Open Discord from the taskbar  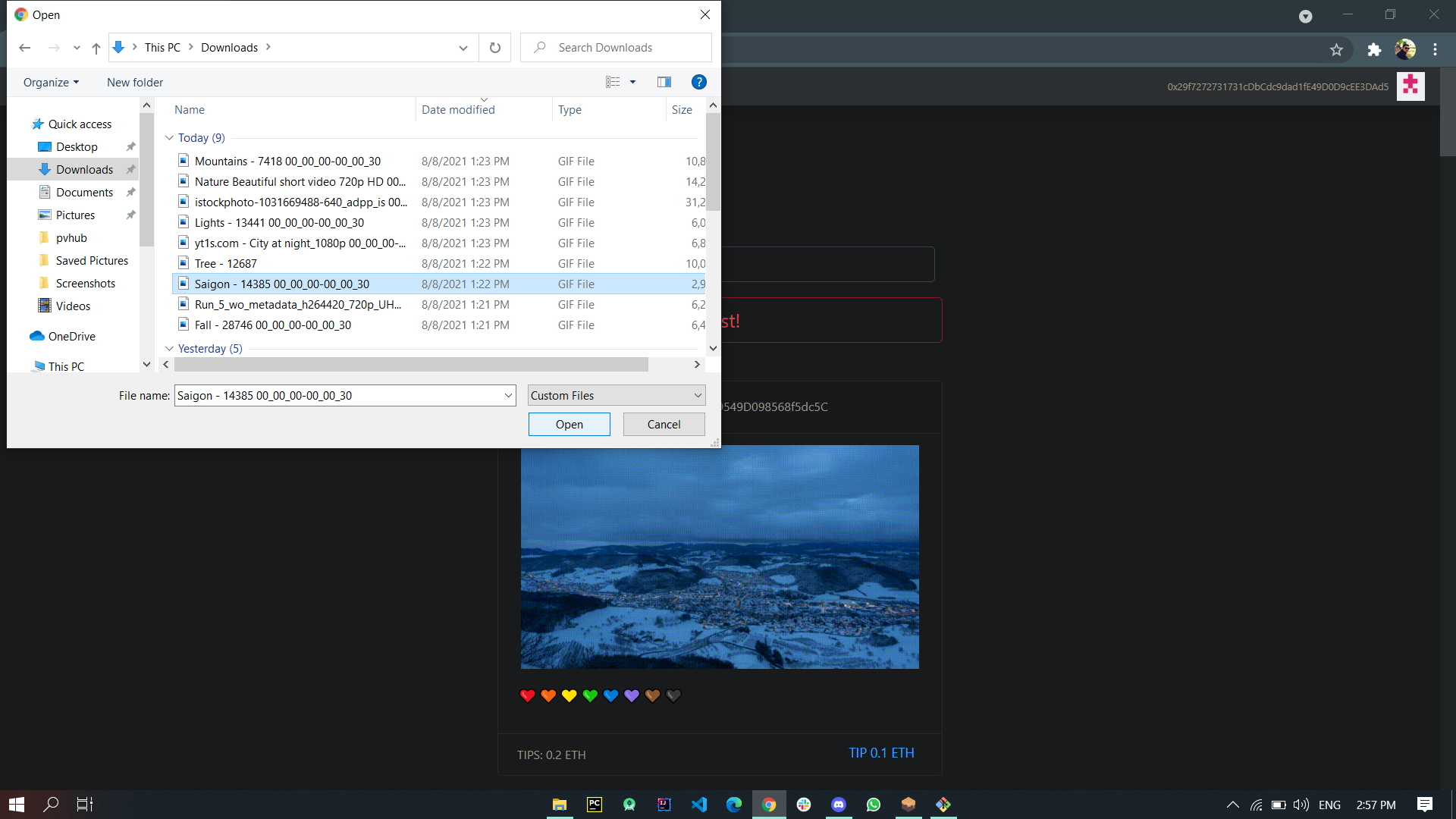point(839,805)
